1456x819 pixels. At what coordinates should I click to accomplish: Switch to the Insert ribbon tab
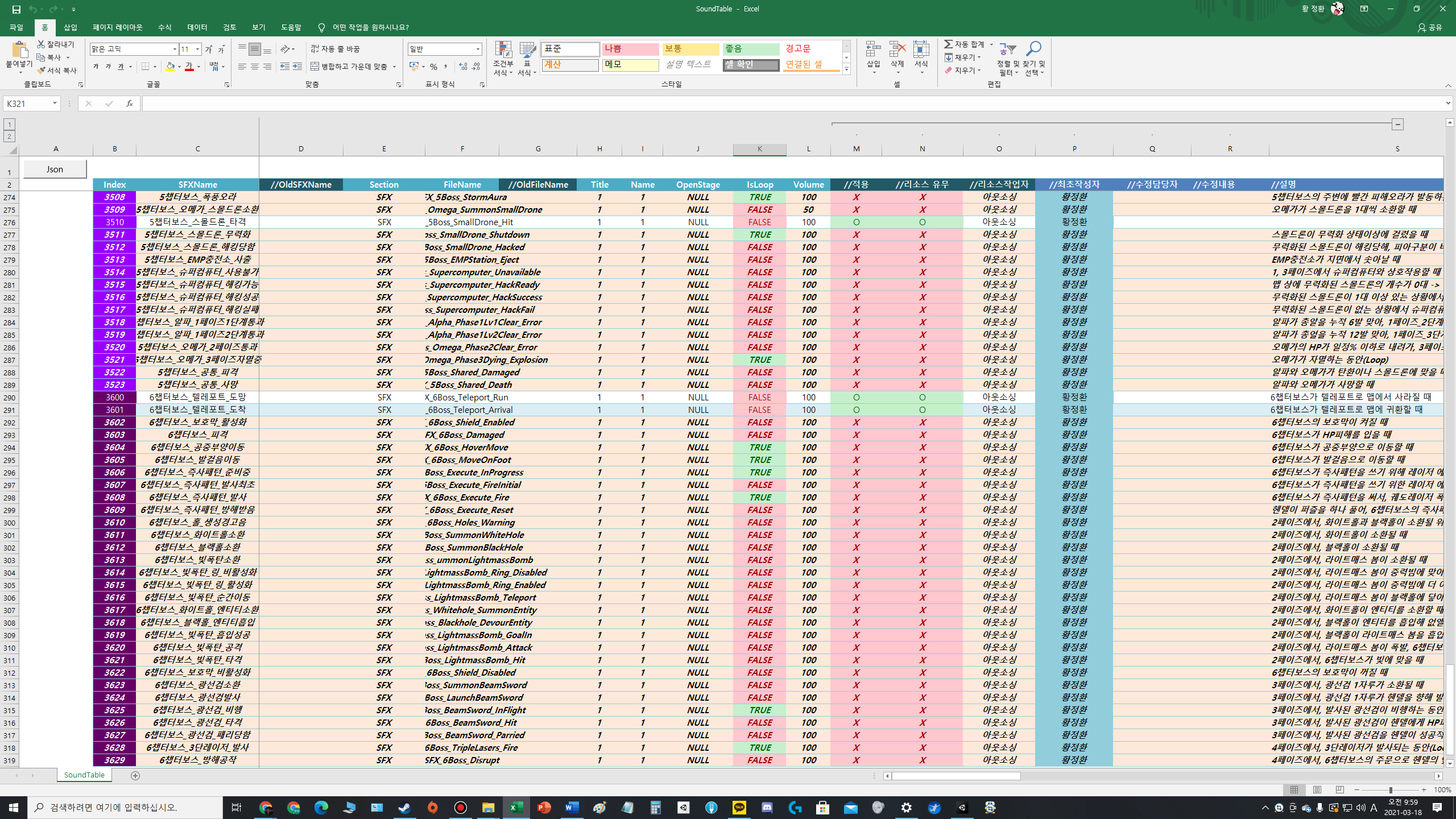point(70,27)
